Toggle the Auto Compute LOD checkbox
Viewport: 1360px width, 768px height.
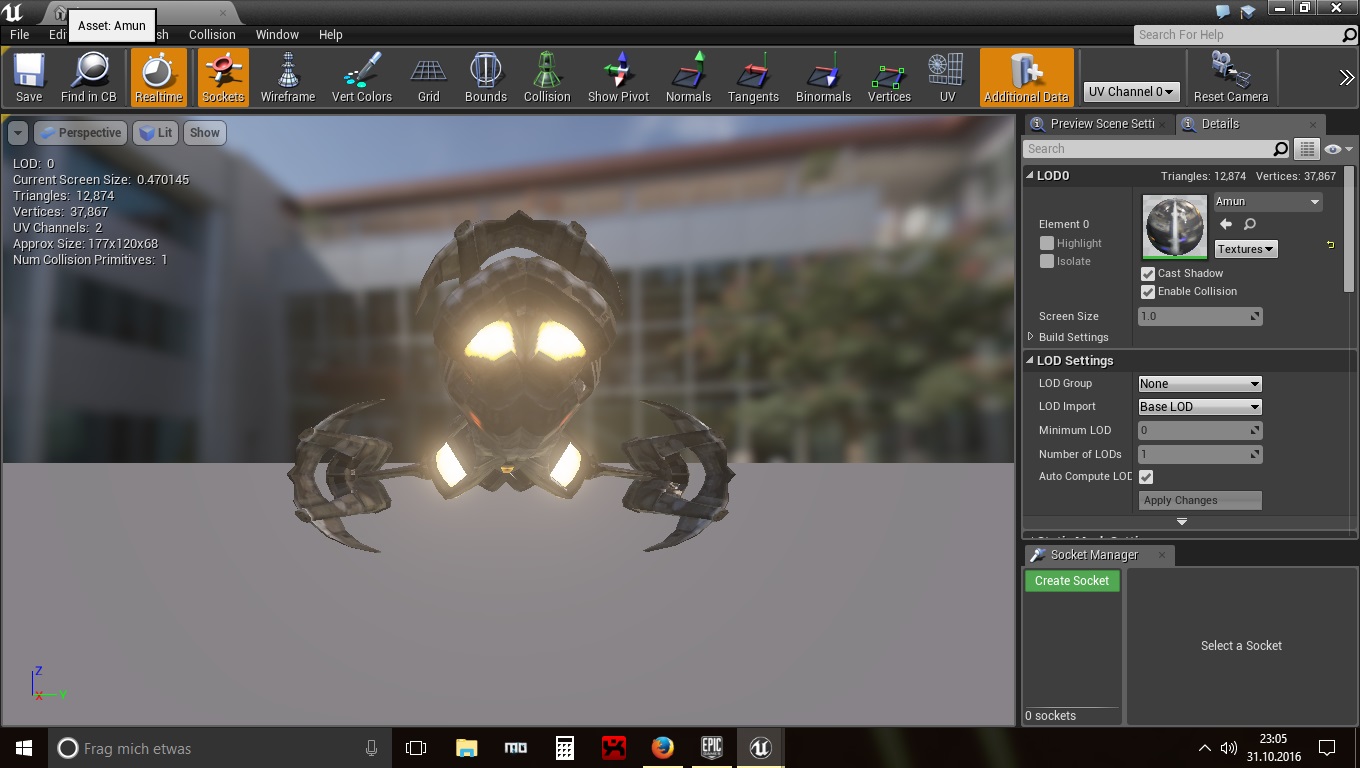tap(1146, 477)
